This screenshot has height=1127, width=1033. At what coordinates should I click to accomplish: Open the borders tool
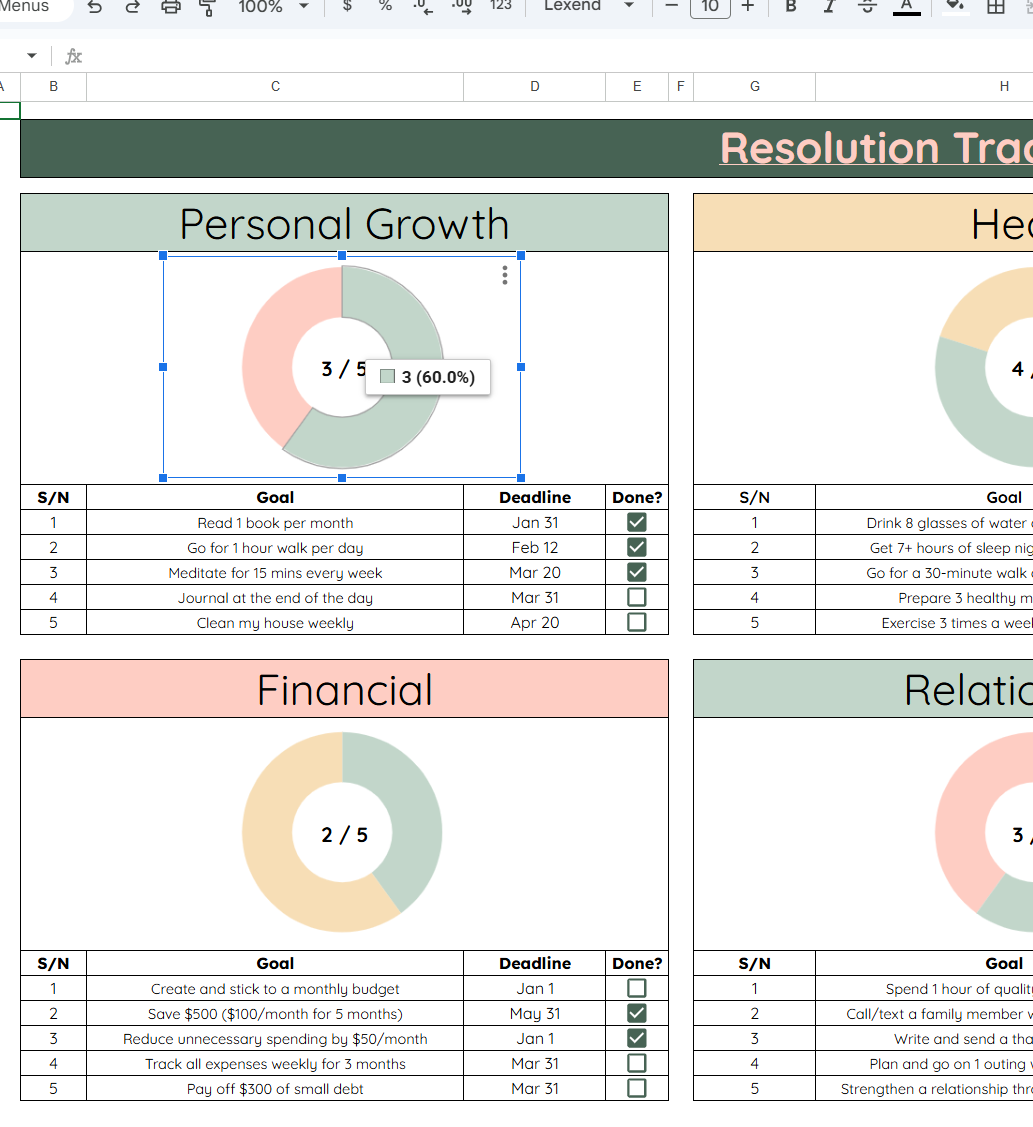(996, 6)
